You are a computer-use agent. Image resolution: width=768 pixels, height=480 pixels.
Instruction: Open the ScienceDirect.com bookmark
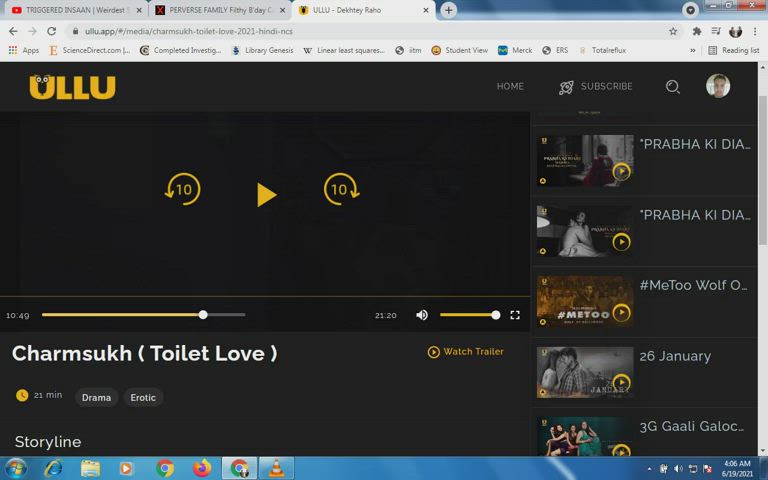pyautogui.click(x=89, y=50)
